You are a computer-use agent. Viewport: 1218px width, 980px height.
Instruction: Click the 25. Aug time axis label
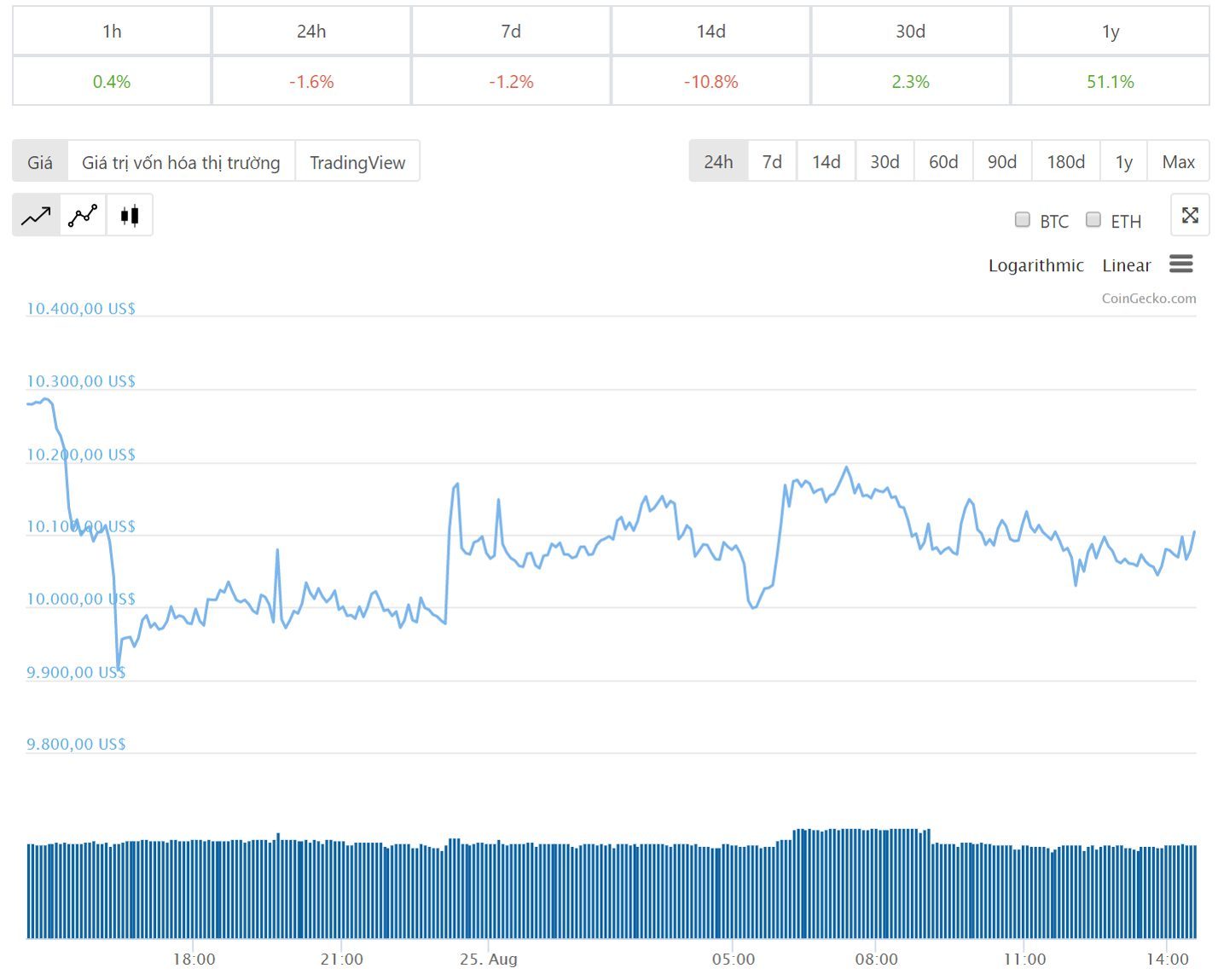[488, 959]
